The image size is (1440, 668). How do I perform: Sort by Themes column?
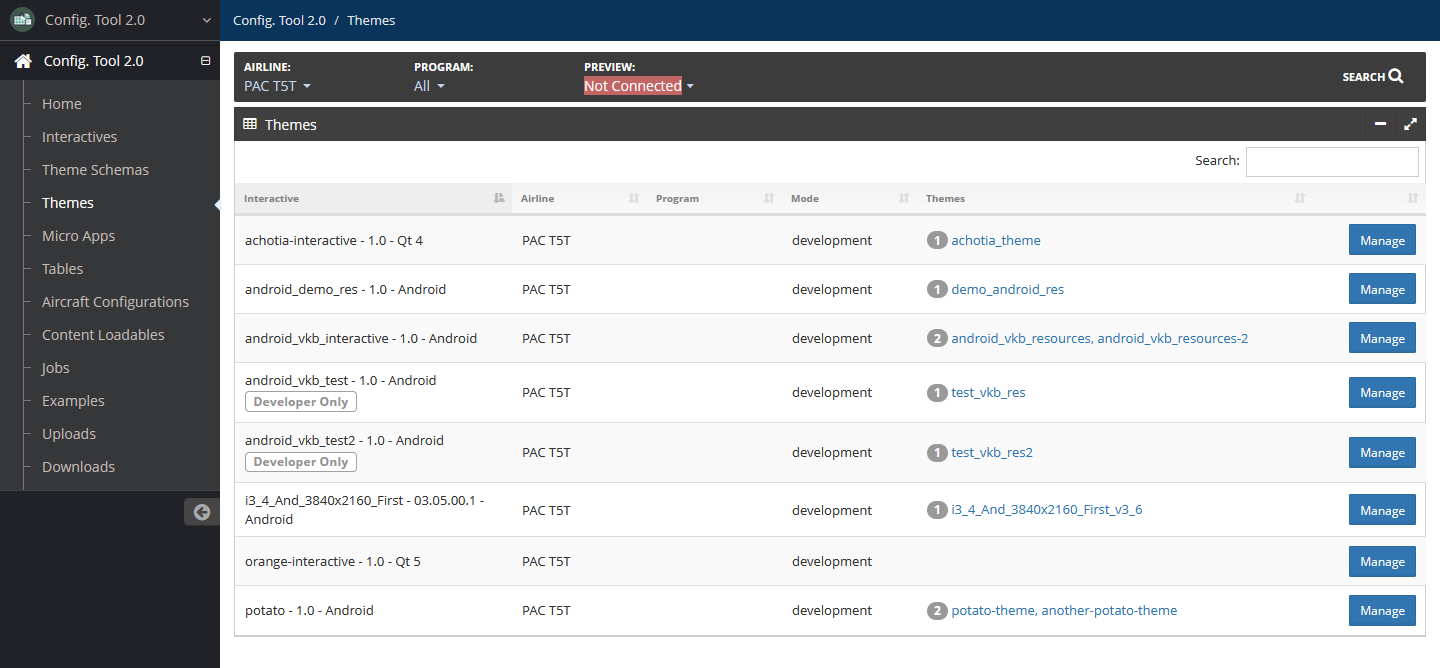pyautogui.click(x=1115, y=198)
